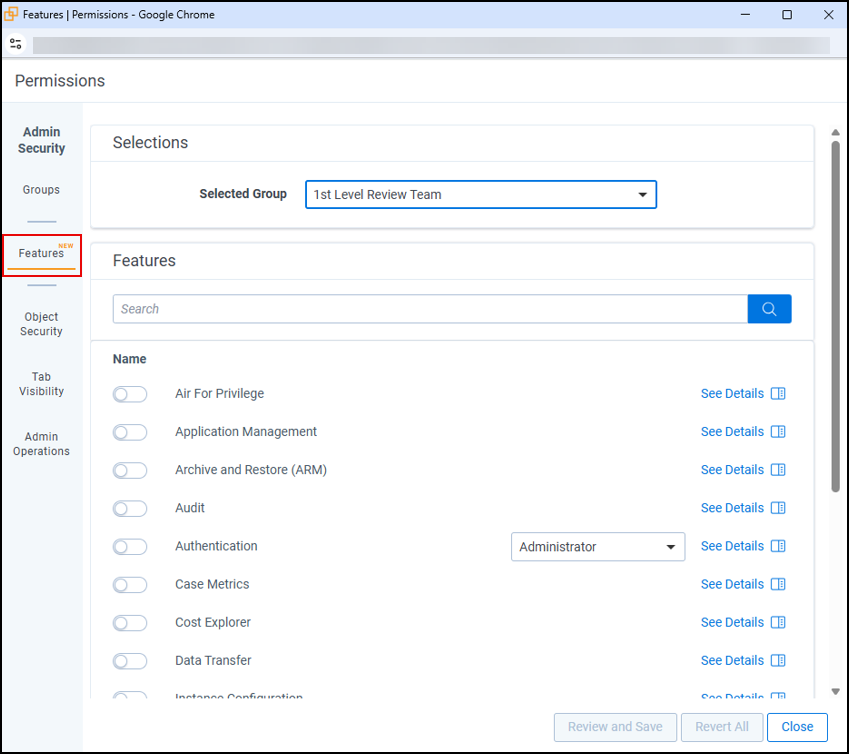View details of Archive and Restore (ARM)
Image resolution: width=849 pixels, height=754 pixels.
731,469
